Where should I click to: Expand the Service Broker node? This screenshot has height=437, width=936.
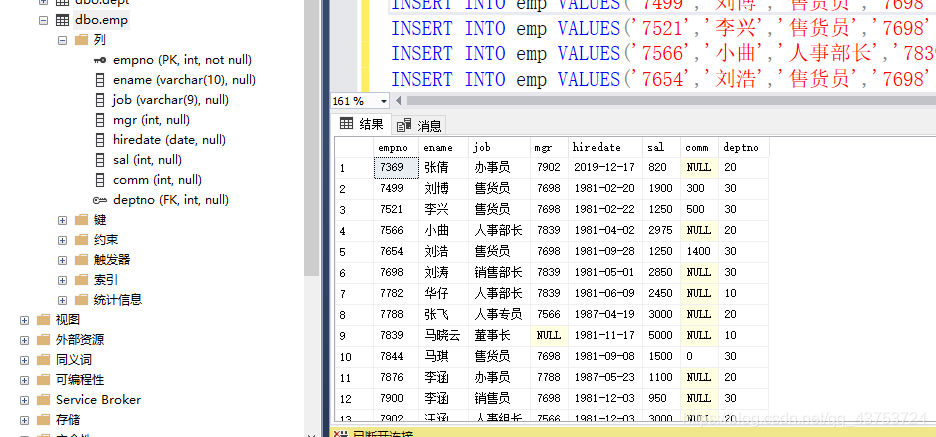(x=24, y=400)
